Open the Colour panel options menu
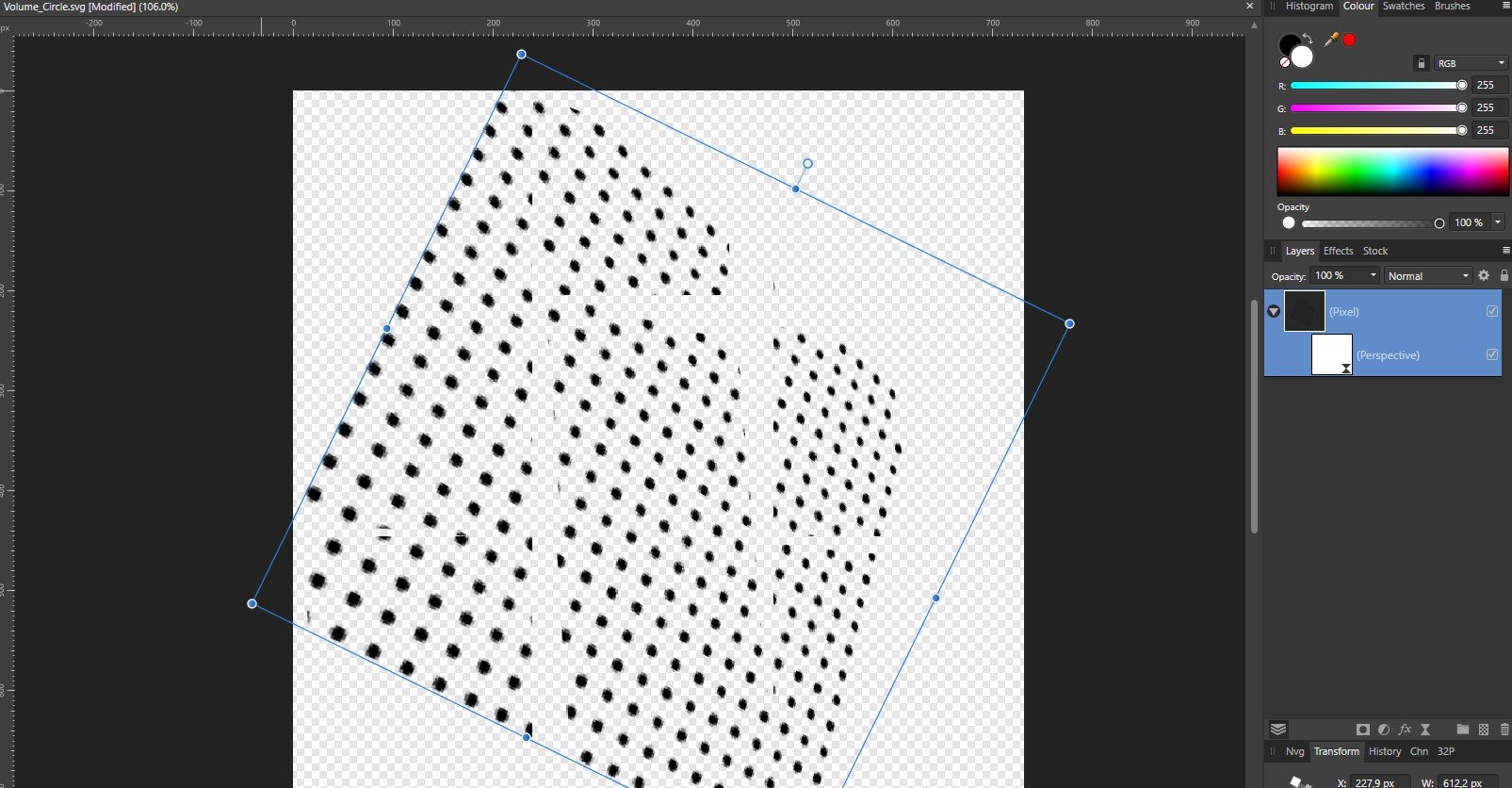 (x=1505, y=6)
